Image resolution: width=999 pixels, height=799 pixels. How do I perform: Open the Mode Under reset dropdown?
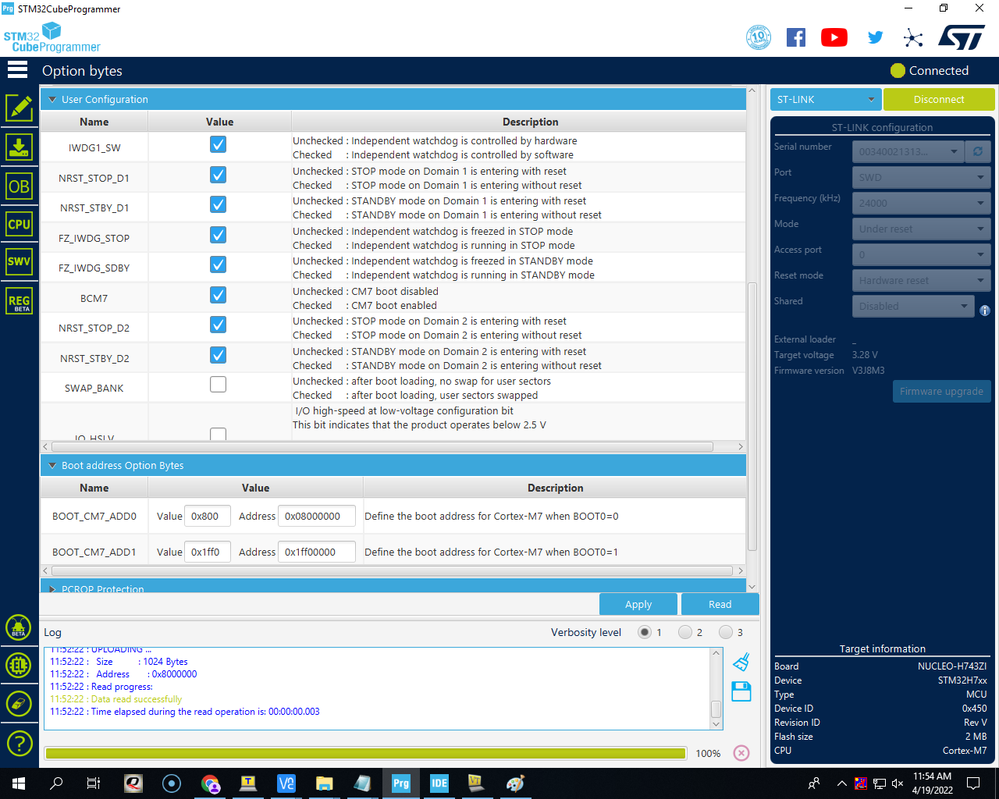(921, 228)
